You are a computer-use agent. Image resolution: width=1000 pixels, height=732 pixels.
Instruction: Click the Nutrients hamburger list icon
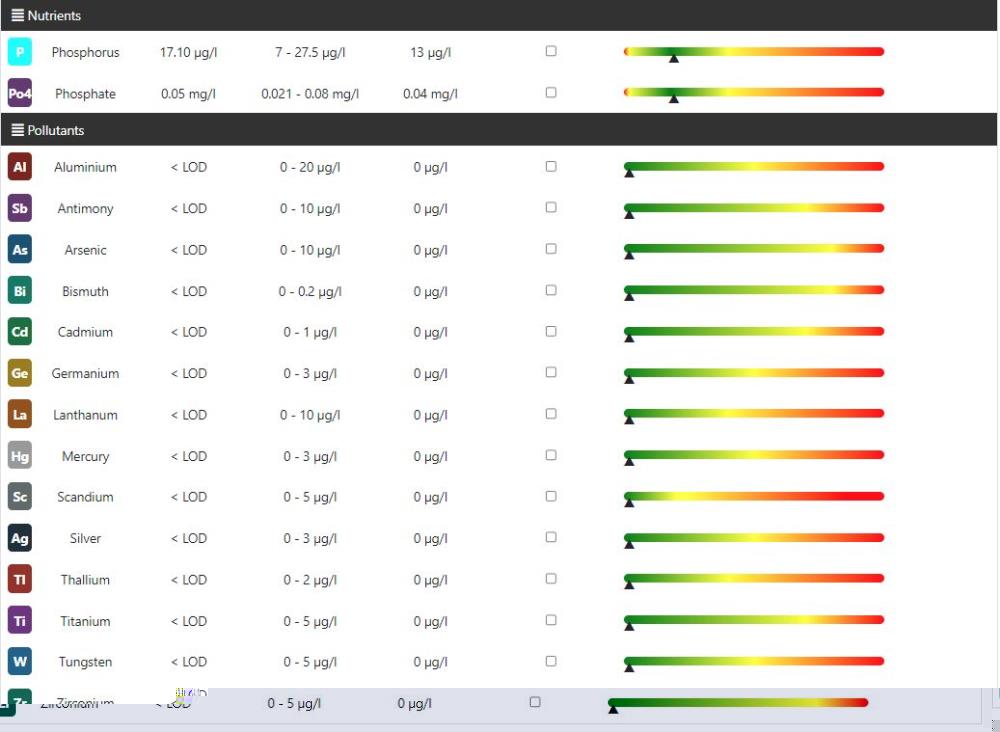tap(17, 16)
